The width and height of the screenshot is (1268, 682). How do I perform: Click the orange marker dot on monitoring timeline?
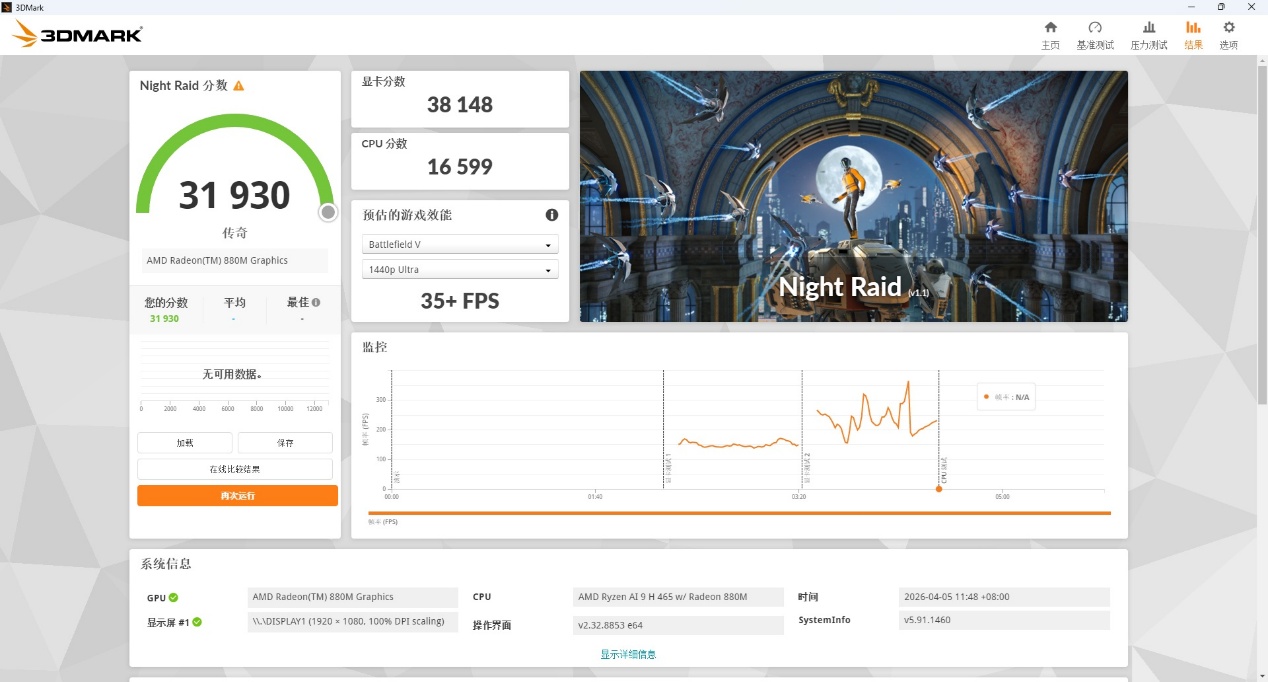(939, 488)
